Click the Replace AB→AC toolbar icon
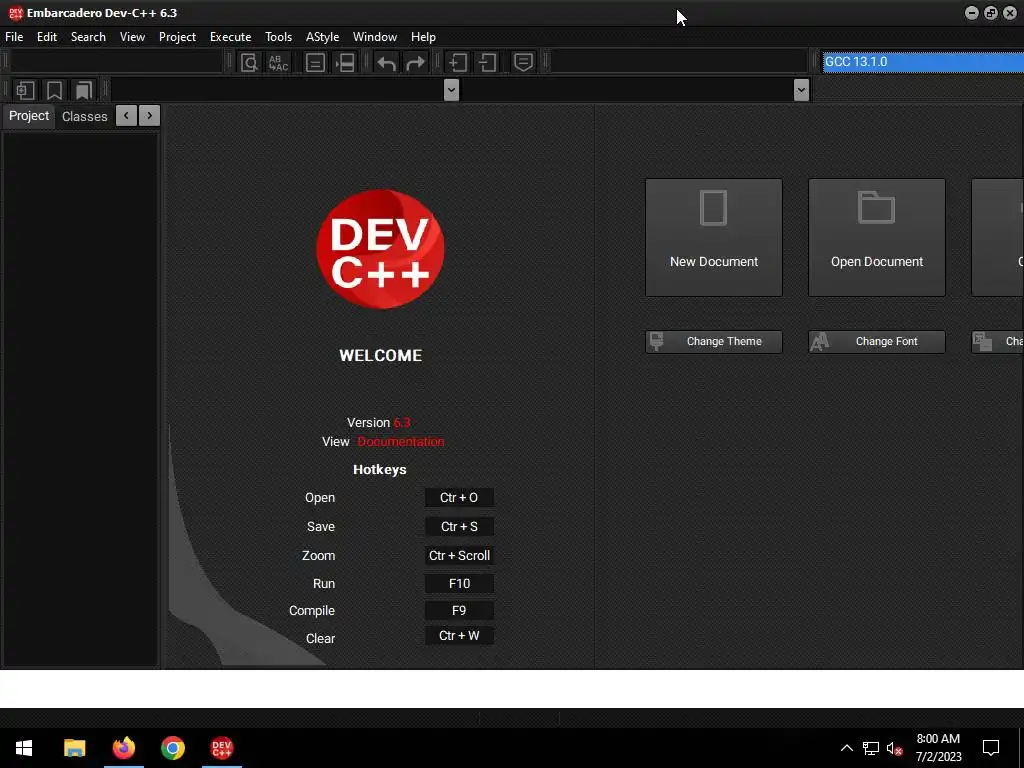Image resolution: width=1024 pixels, height=768 pixels. (x=279, y=63)
